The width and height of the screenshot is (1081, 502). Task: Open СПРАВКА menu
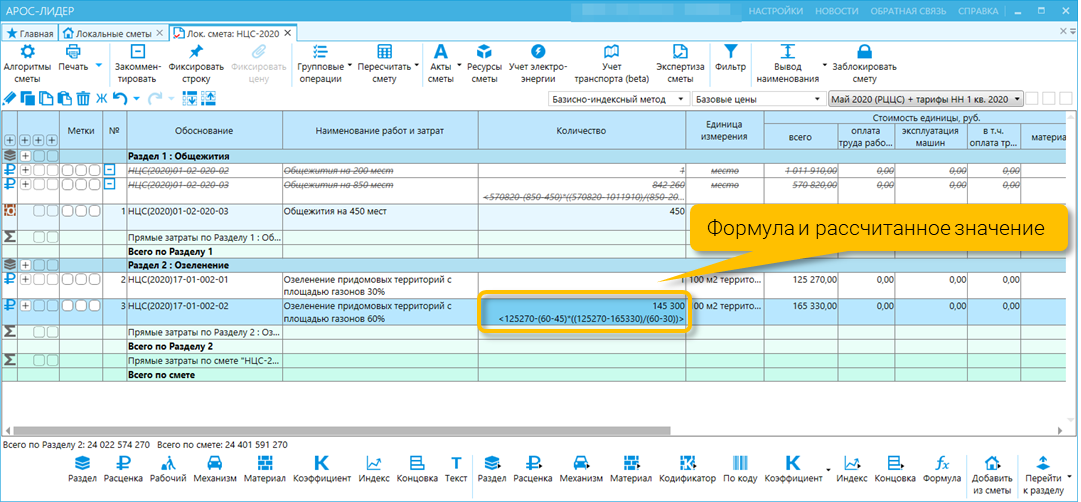(x=978, y=11)
